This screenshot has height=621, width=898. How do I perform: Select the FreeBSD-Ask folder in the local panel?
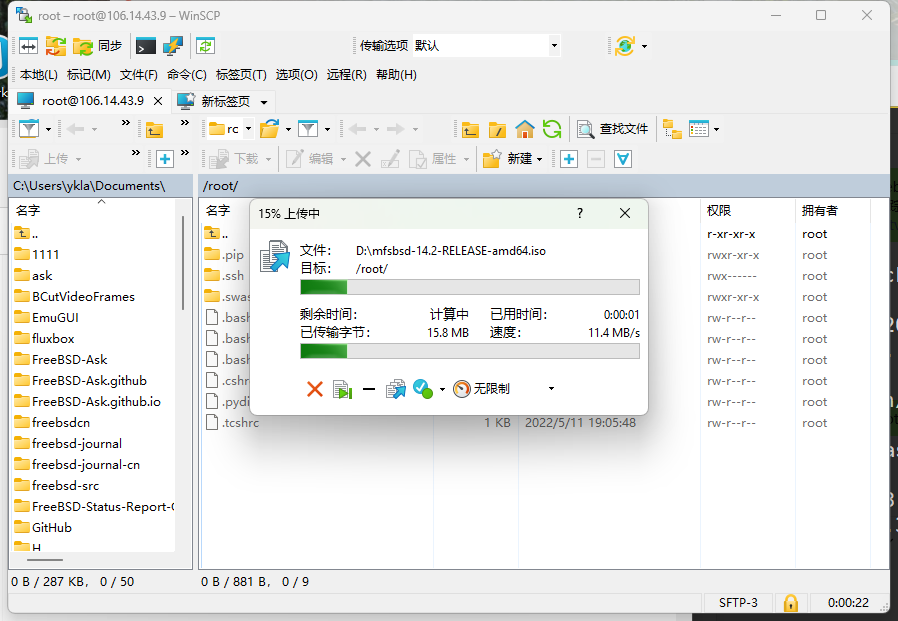coord(60,360)
